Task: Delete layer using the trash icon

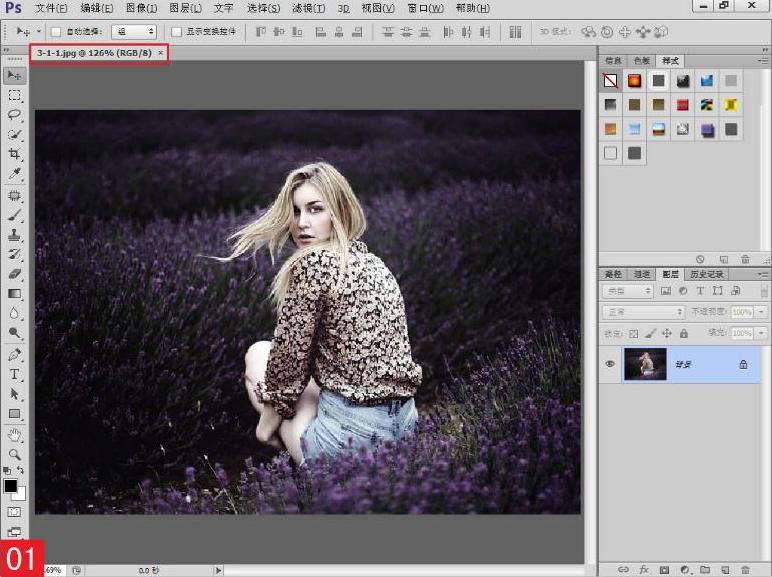Action: [x=745, y=570]
